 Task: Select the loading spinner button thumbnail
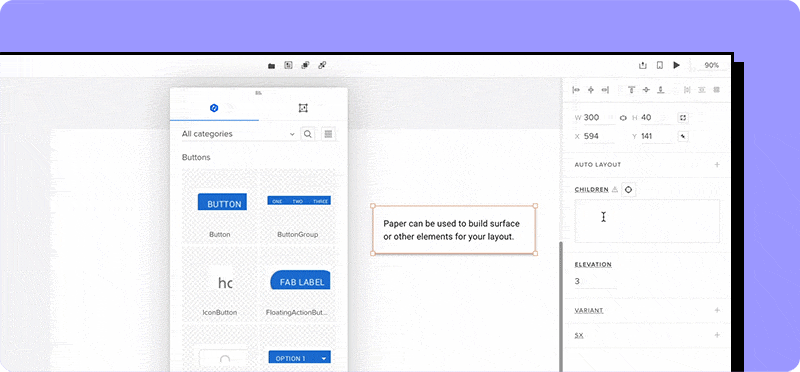223,357
